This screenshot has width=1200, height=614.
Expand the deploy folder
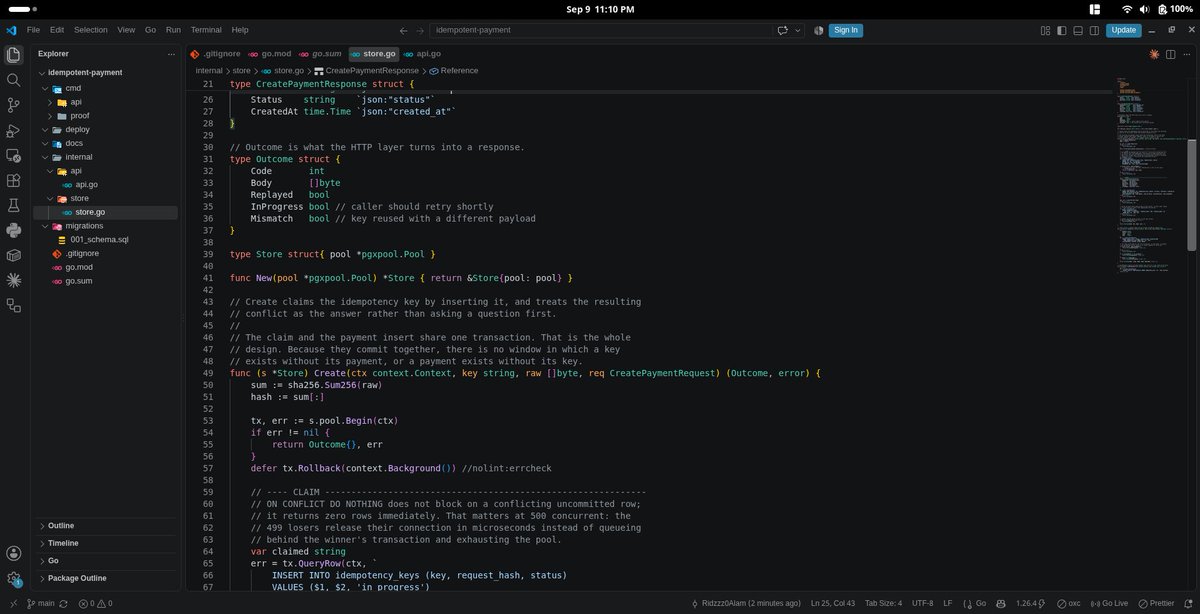coord(108,130)
